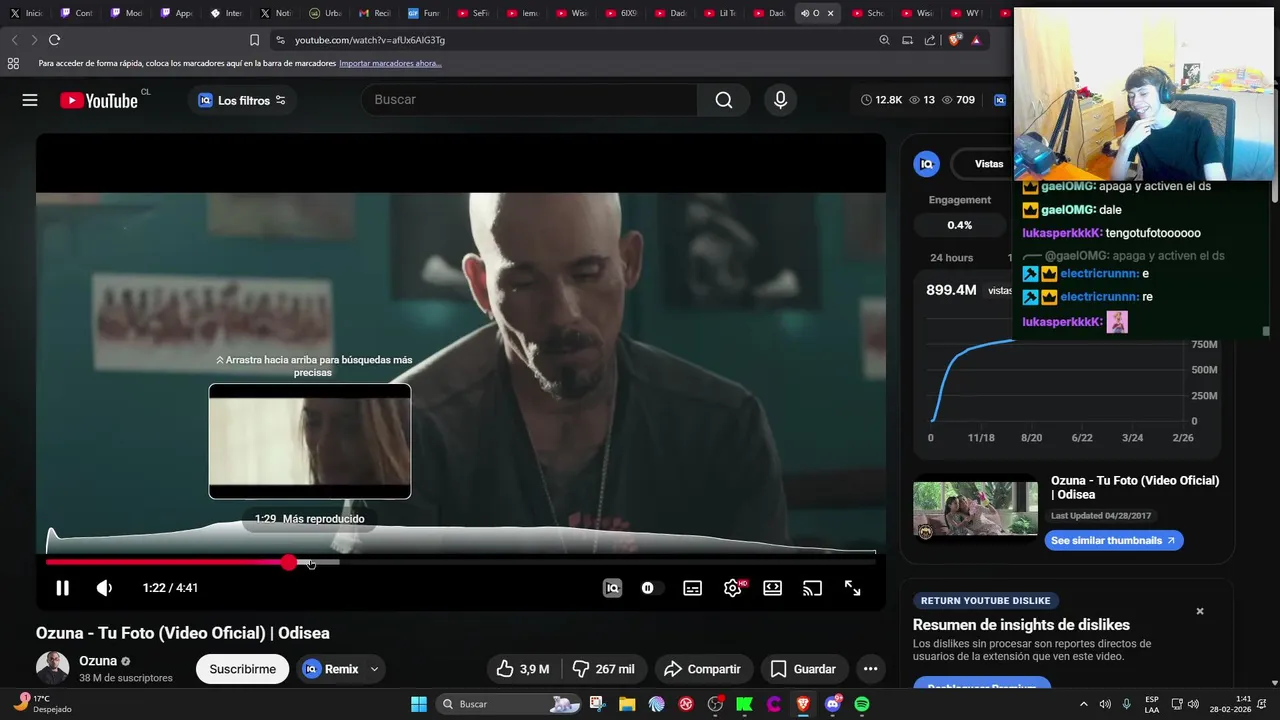Viewport: 1280px width, 720px height.
Task: Expand the Remix dropdown arrow
Action: coord(375,669)
